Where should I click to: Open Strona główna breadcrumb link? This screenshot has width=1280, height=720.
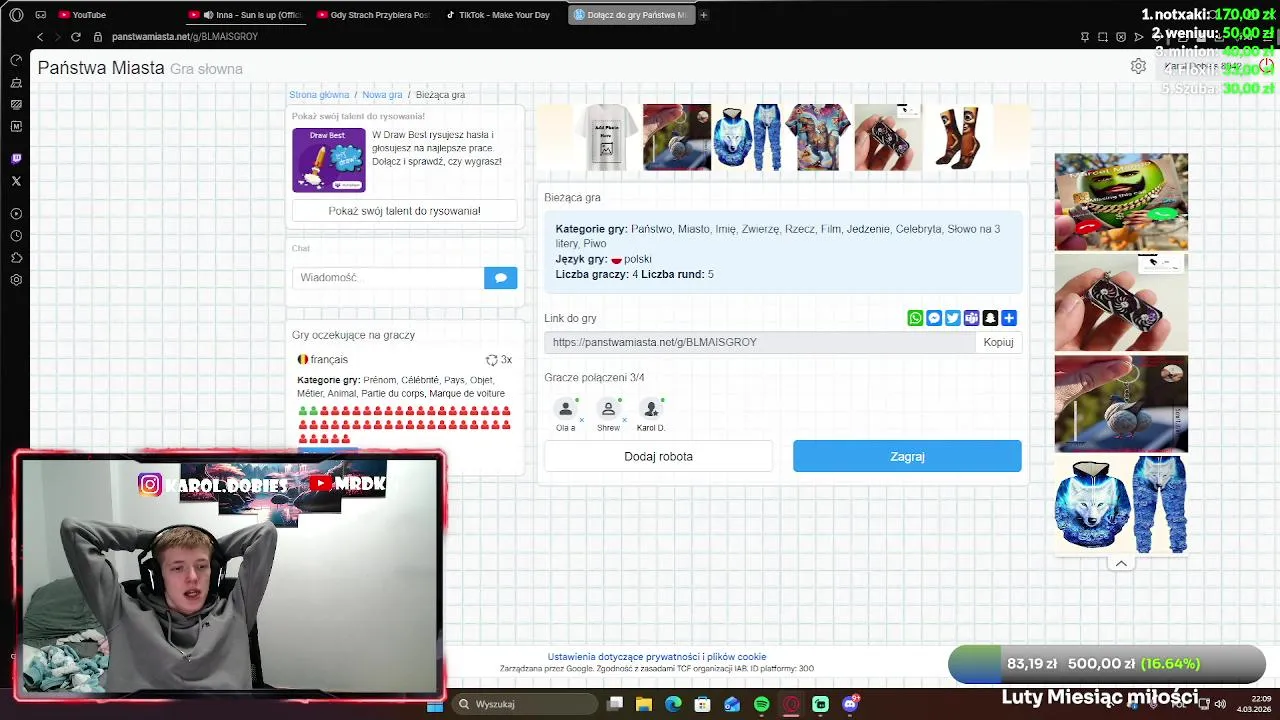pyautogui.click(x=319, y=95)
